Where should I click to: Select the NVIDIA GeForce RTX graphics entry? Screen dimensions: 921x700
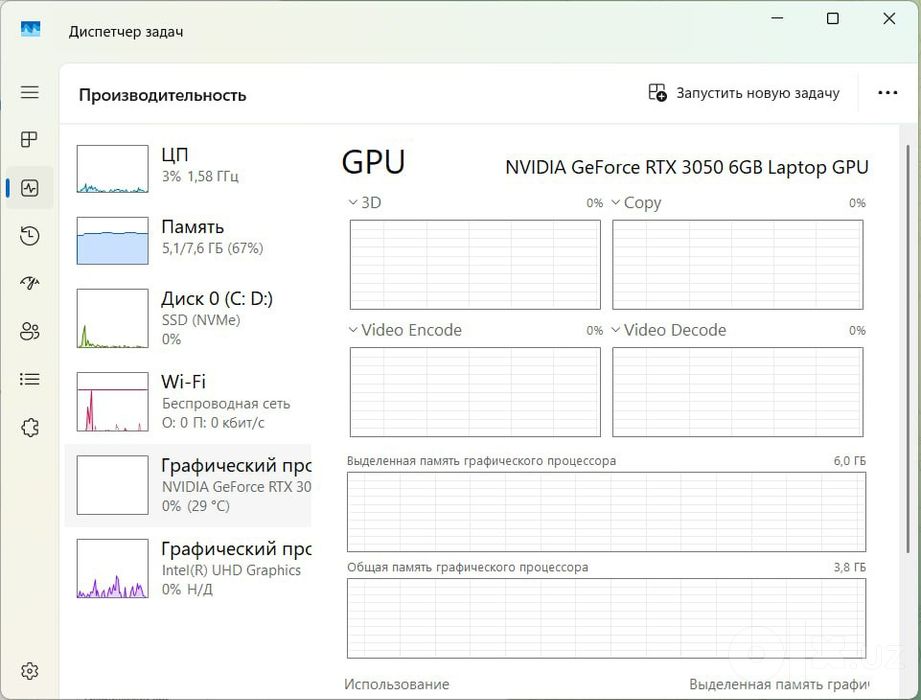pos(188,485)
